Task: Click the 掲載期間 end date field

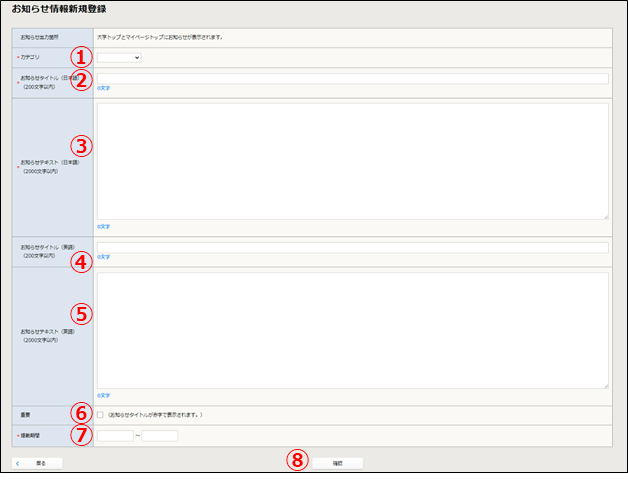Action: [160, 436]
